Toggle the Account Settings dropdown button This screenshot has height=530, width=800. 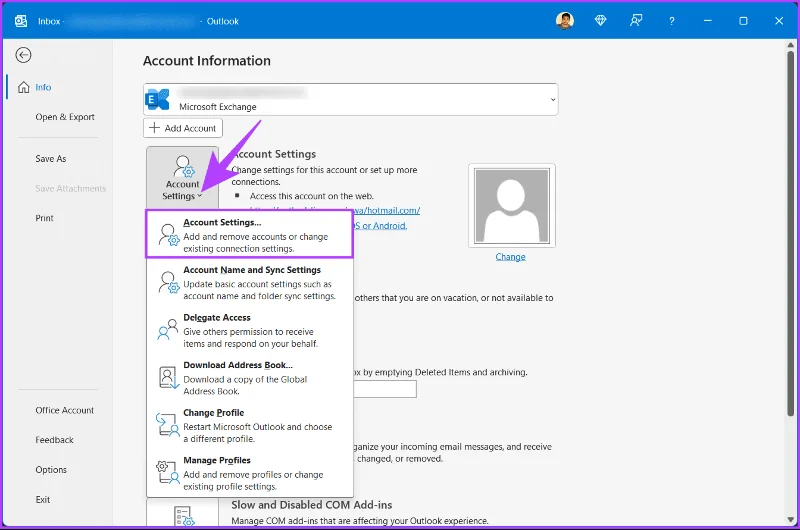[x=182, y=178]
